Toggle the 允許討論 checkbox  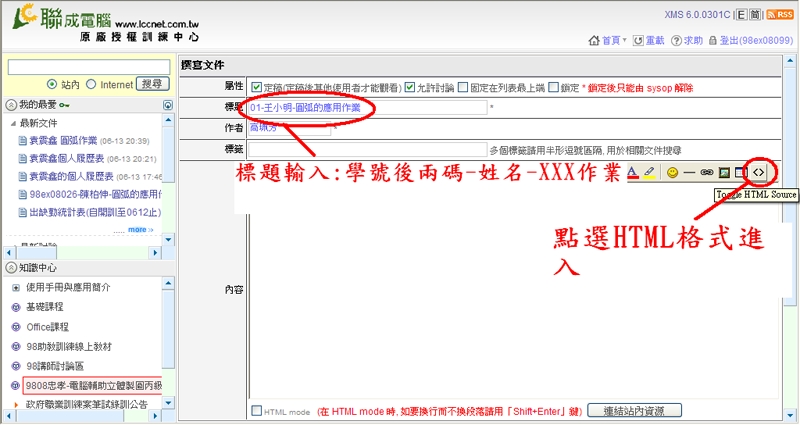410,87
